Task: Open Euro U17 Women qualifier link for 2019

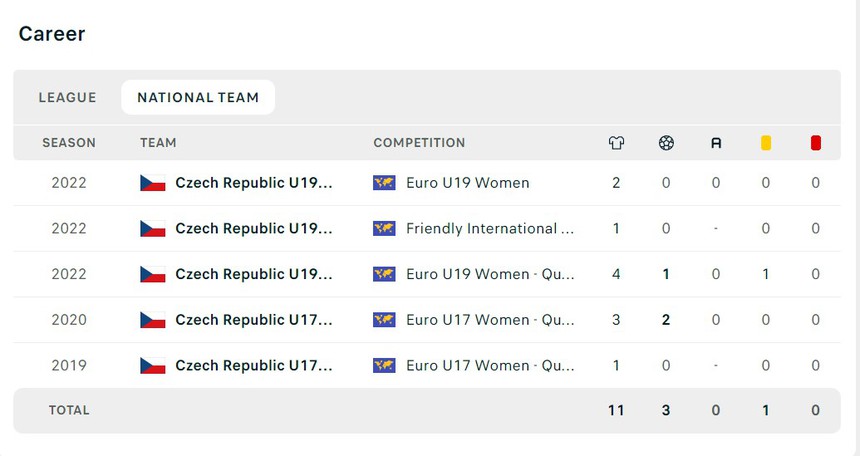Action: (x=490, y=366)
